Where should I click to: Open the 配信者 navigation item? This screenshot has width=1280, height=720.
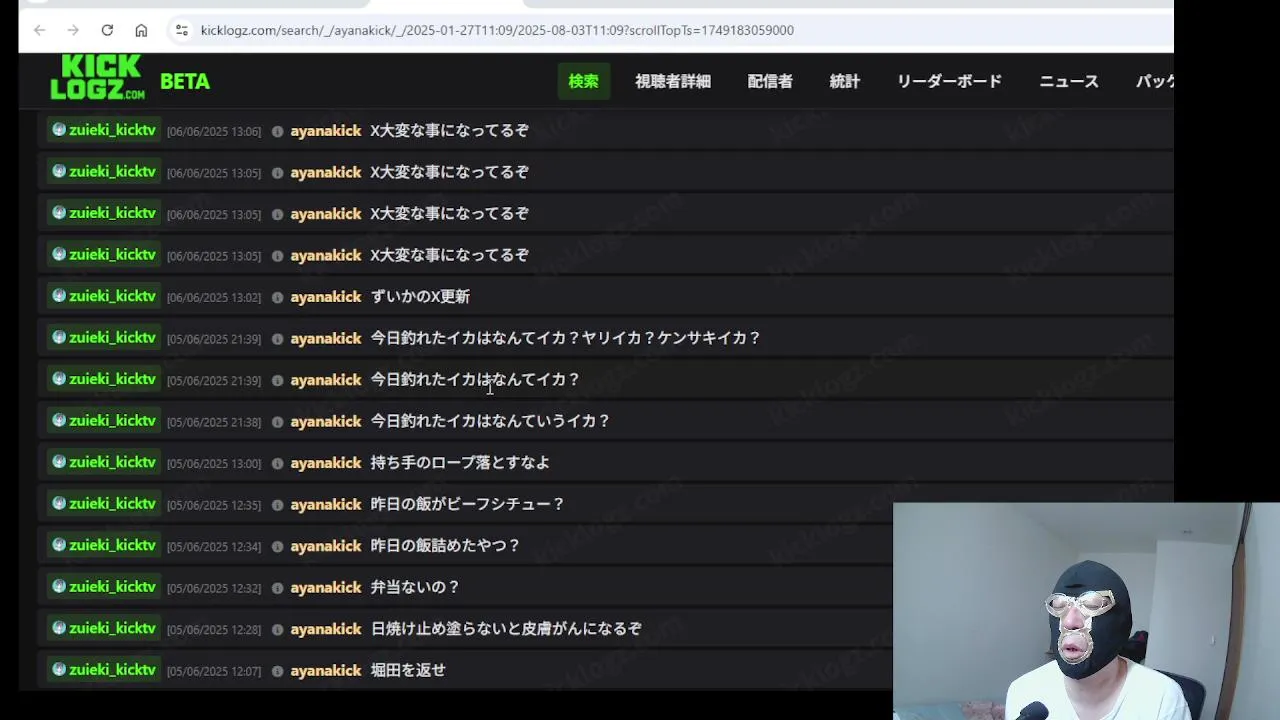(770, 81)
